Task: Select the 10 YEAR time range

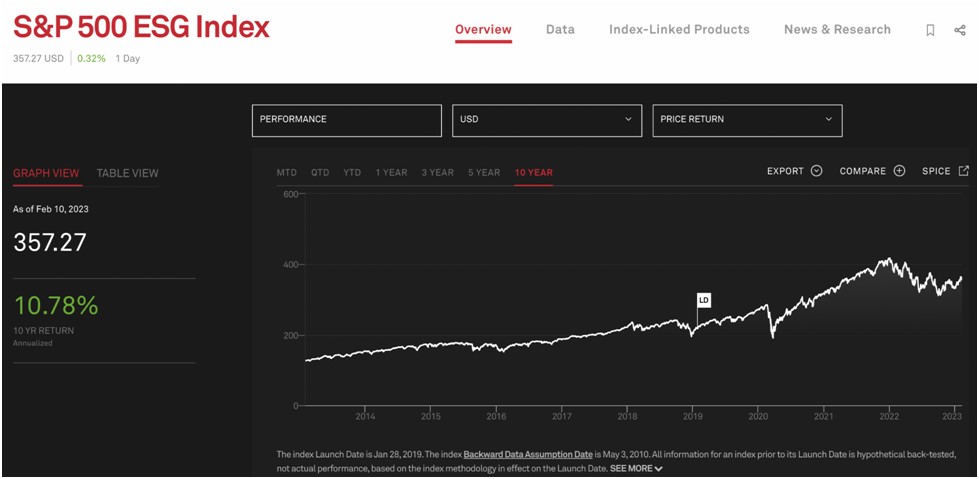Action: 533,172
